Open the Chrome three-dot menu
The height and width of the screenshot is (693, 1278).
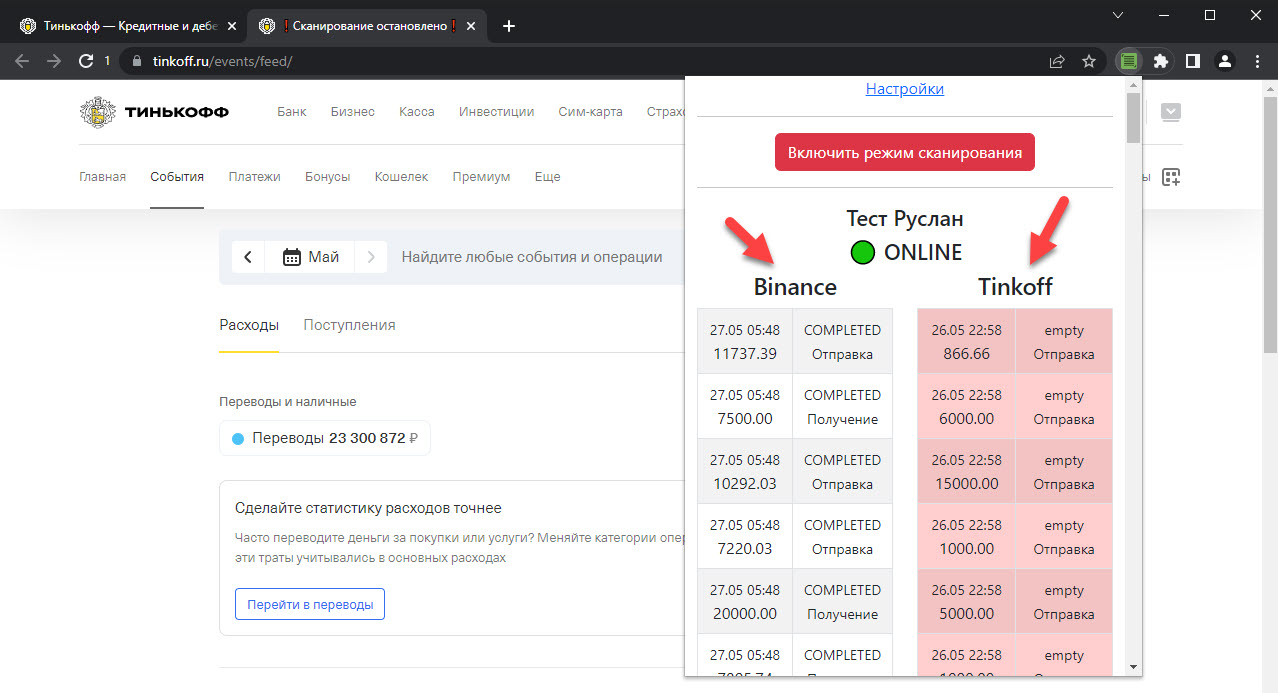coord(1256,61)
